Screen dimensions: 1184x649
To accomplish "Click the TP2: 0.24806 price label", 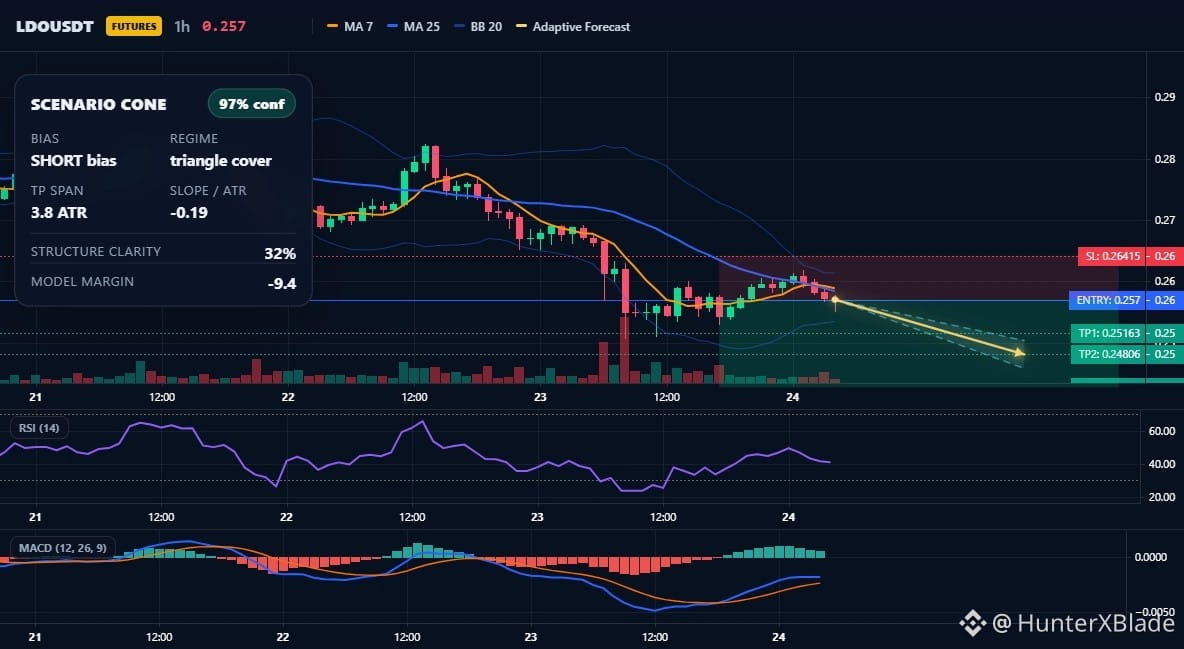I will [x=1108, y=354].
